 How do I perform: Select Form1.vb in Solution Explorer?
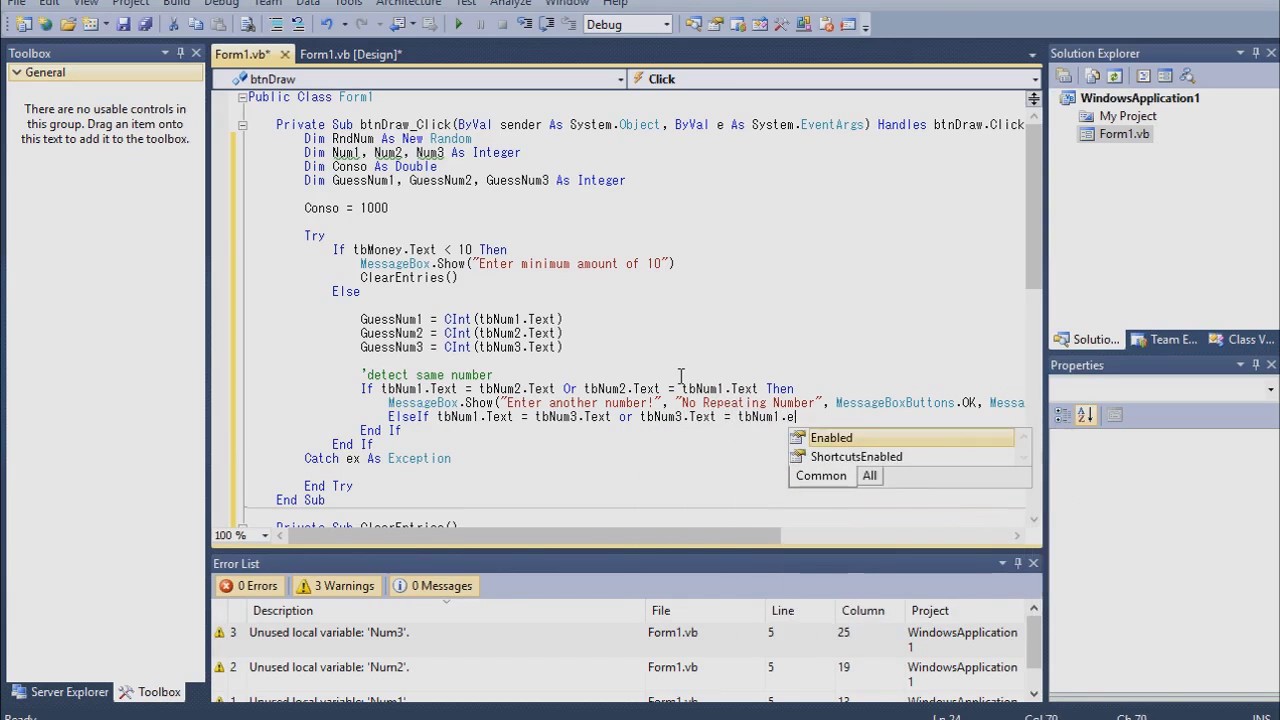tap(1124, 134)
